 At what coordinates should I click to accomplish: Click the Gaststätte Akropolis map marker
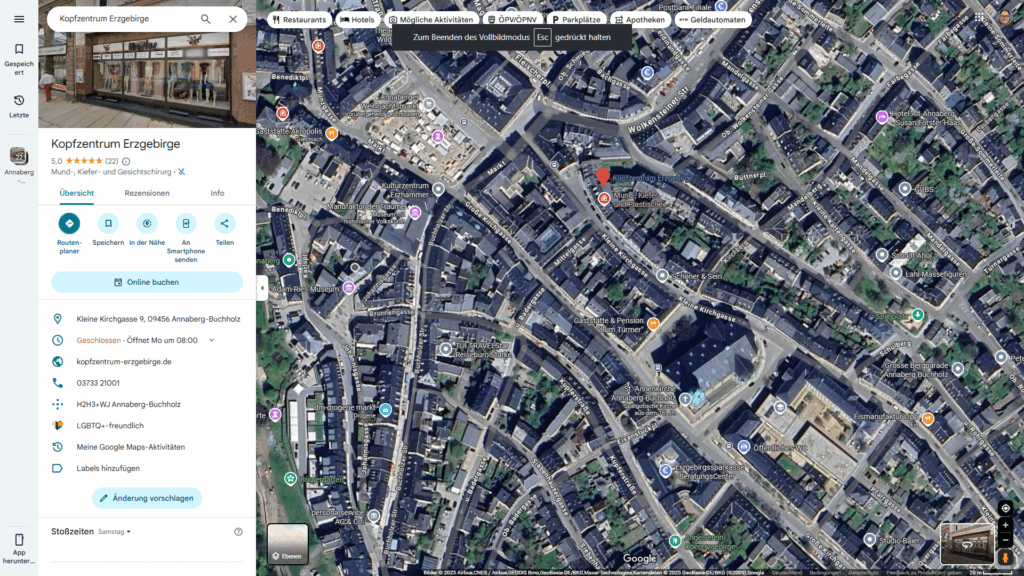332,134
